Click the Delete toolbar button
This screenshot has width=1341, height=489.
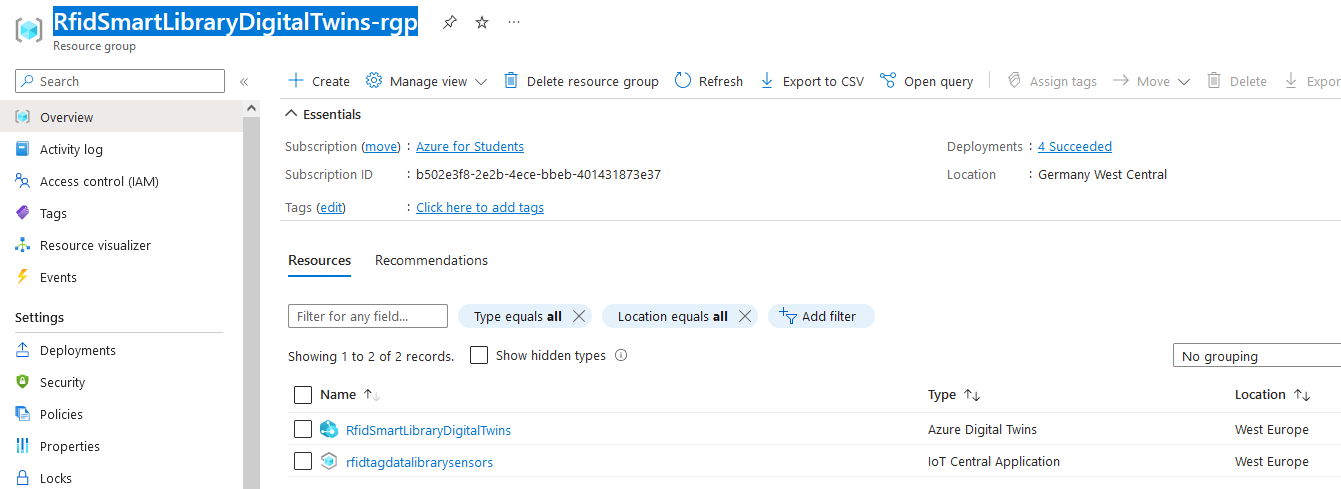tap(1237, 81)
